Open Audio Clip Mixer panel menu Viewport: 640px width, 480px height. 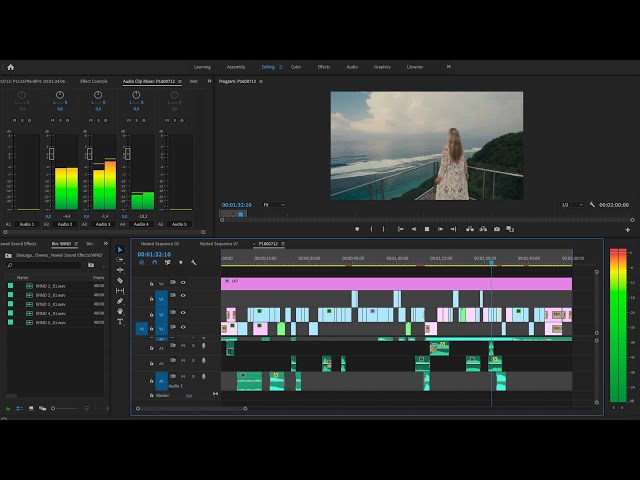click(180, 82)
